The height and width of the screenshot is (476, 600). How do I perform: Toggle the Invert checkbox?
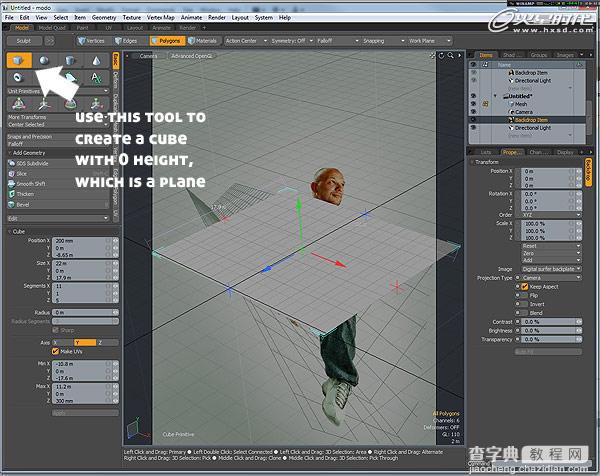click(x=525, y=304)
